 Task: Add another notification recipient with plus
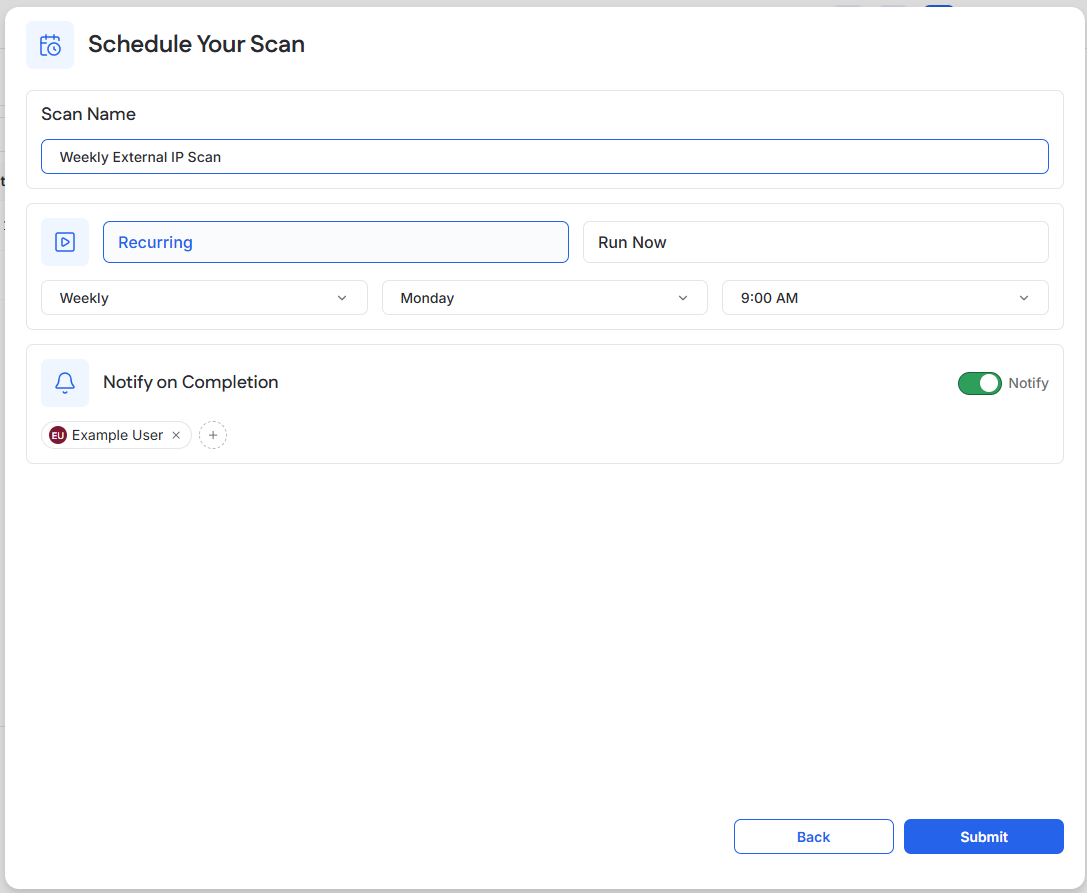click(x=213, y=435)
